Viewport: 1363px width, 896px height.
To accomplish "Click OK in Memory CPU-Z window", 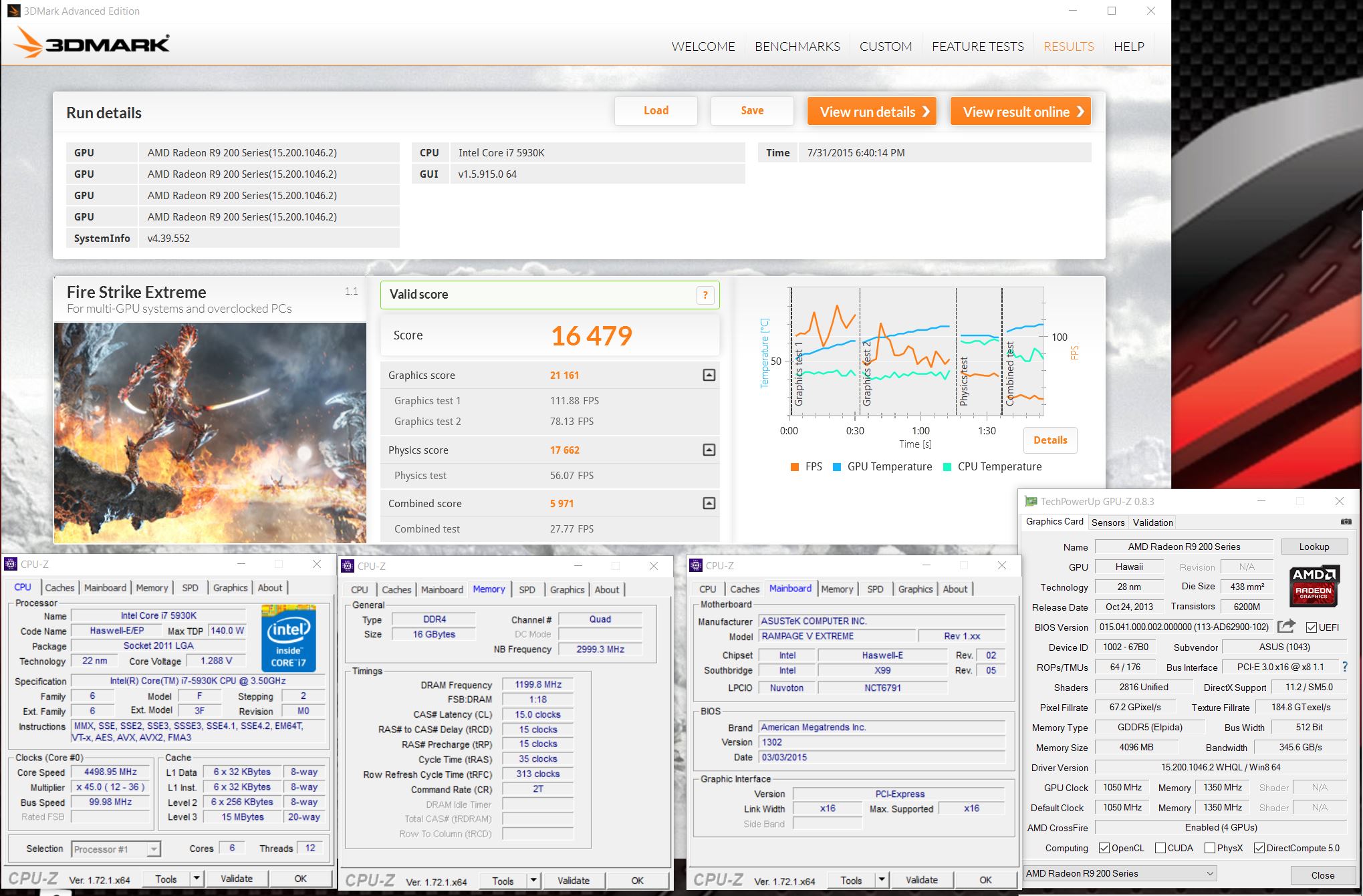I will (x=637, y=881).
